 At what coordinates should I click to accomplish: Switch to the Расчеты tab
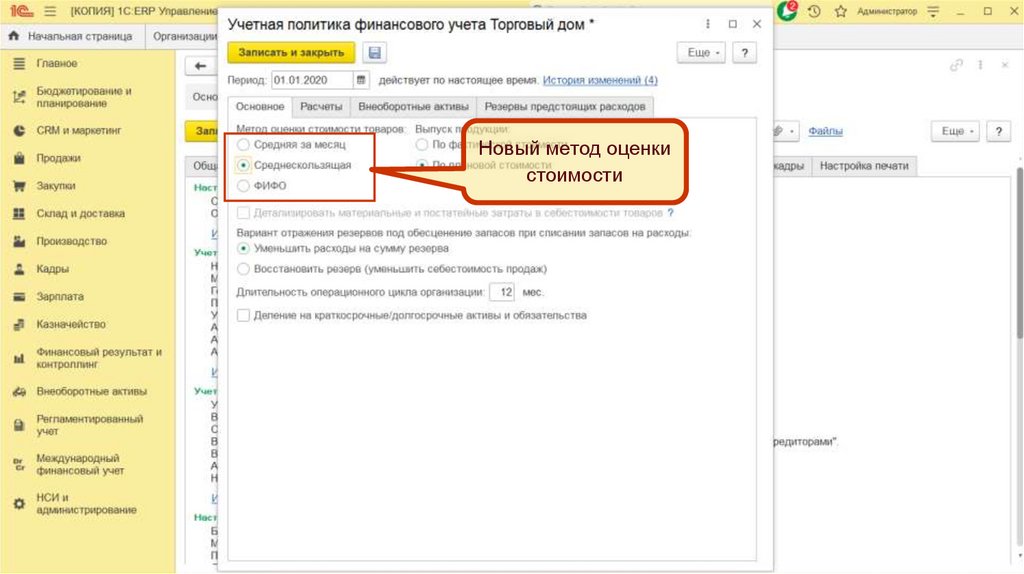click(321, 106)
